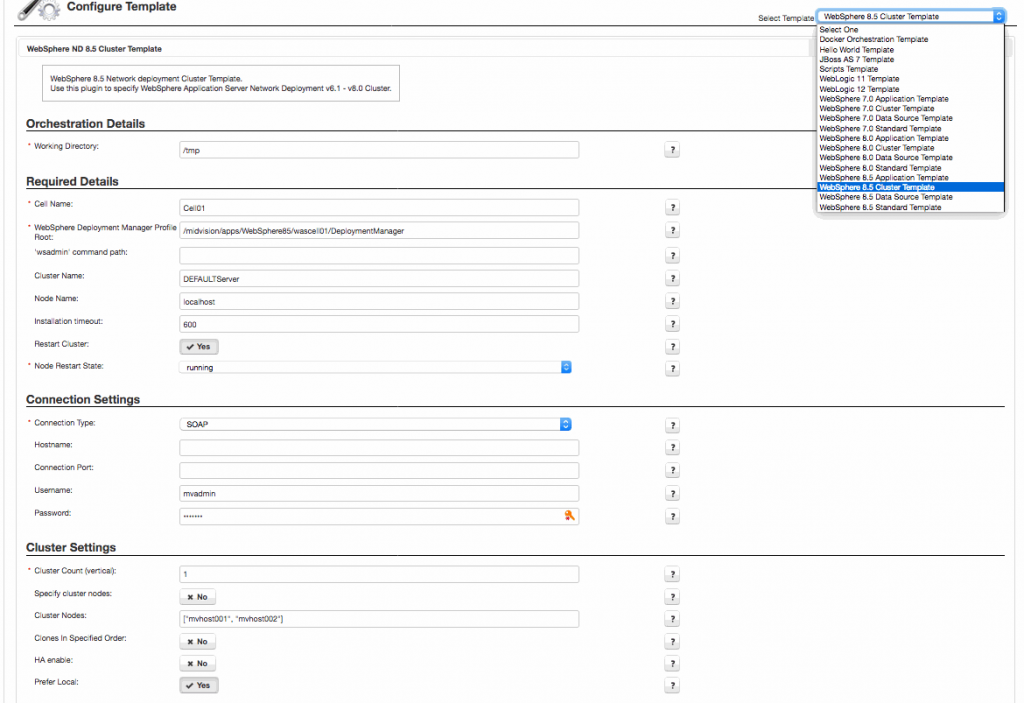
Task: Select WebSphere 8.5 Data Source Template
Action: point(885,197)
